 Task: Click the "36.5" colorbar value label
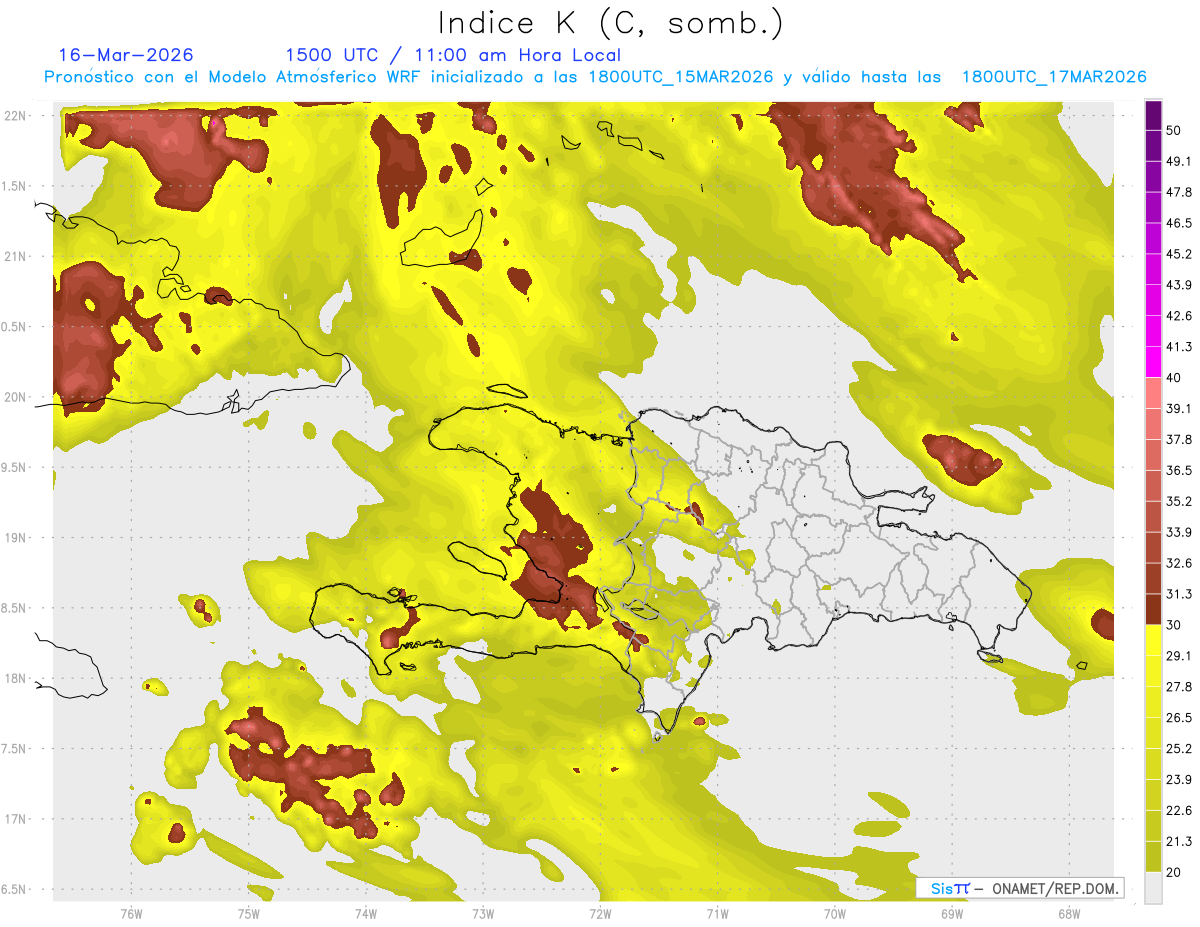coord(1180,470)
